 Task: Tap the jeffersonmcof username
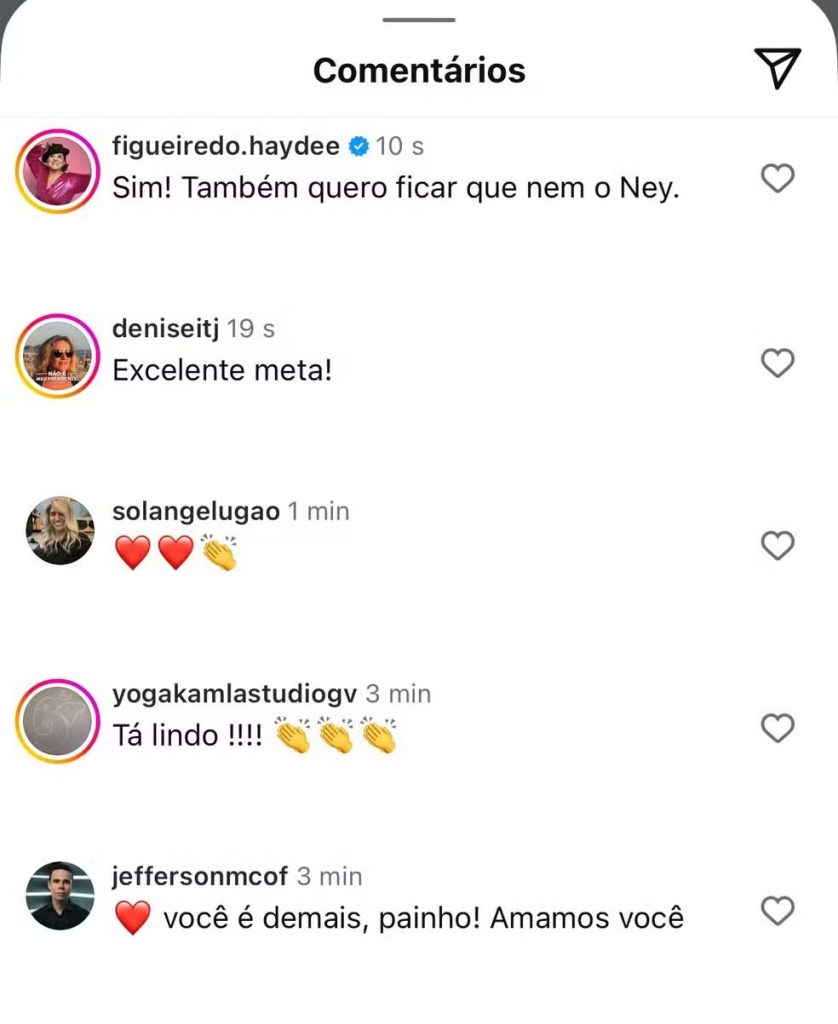(x=200, y=877)
